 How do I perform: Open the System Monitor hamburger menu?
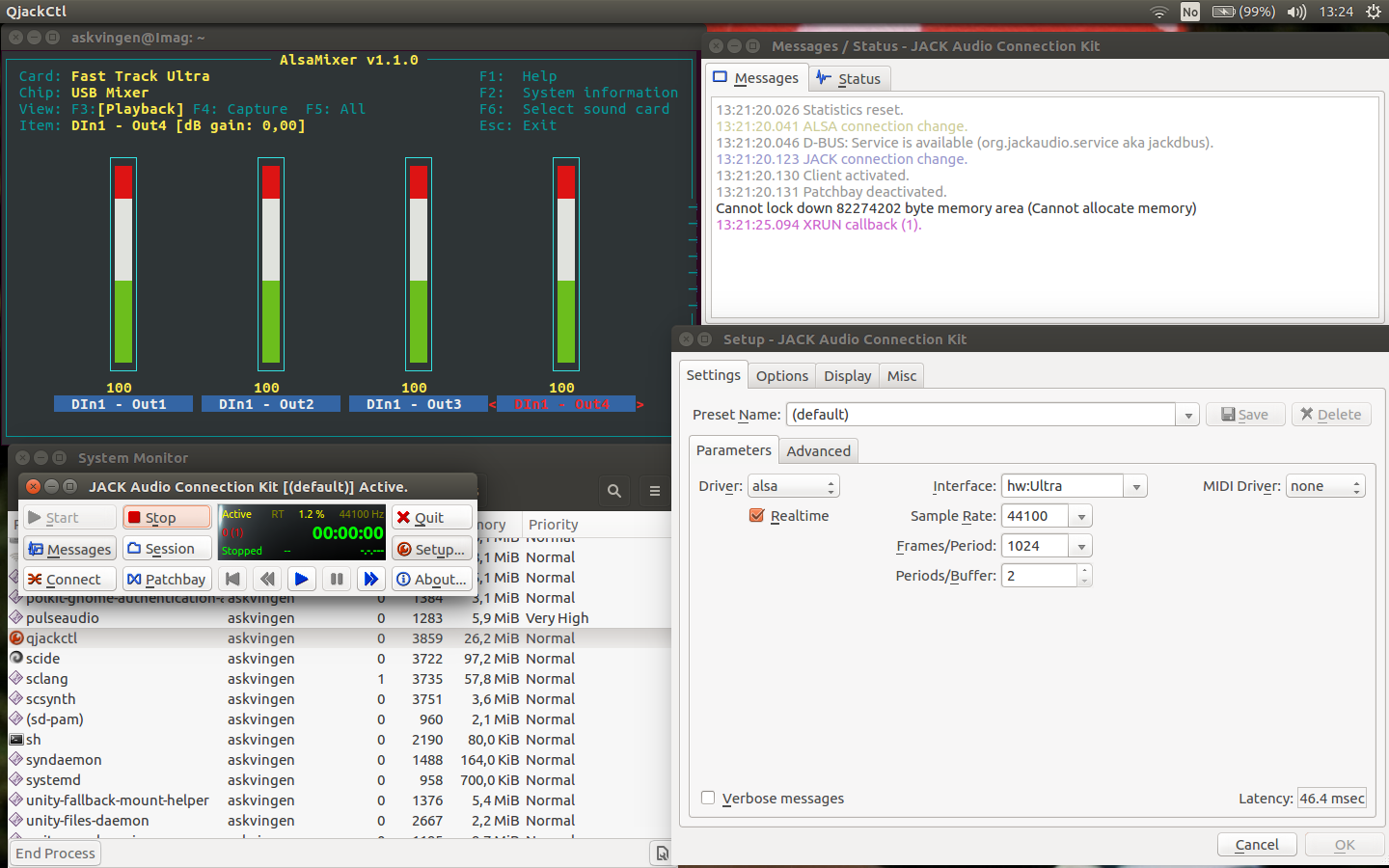[x=655, y=491]
